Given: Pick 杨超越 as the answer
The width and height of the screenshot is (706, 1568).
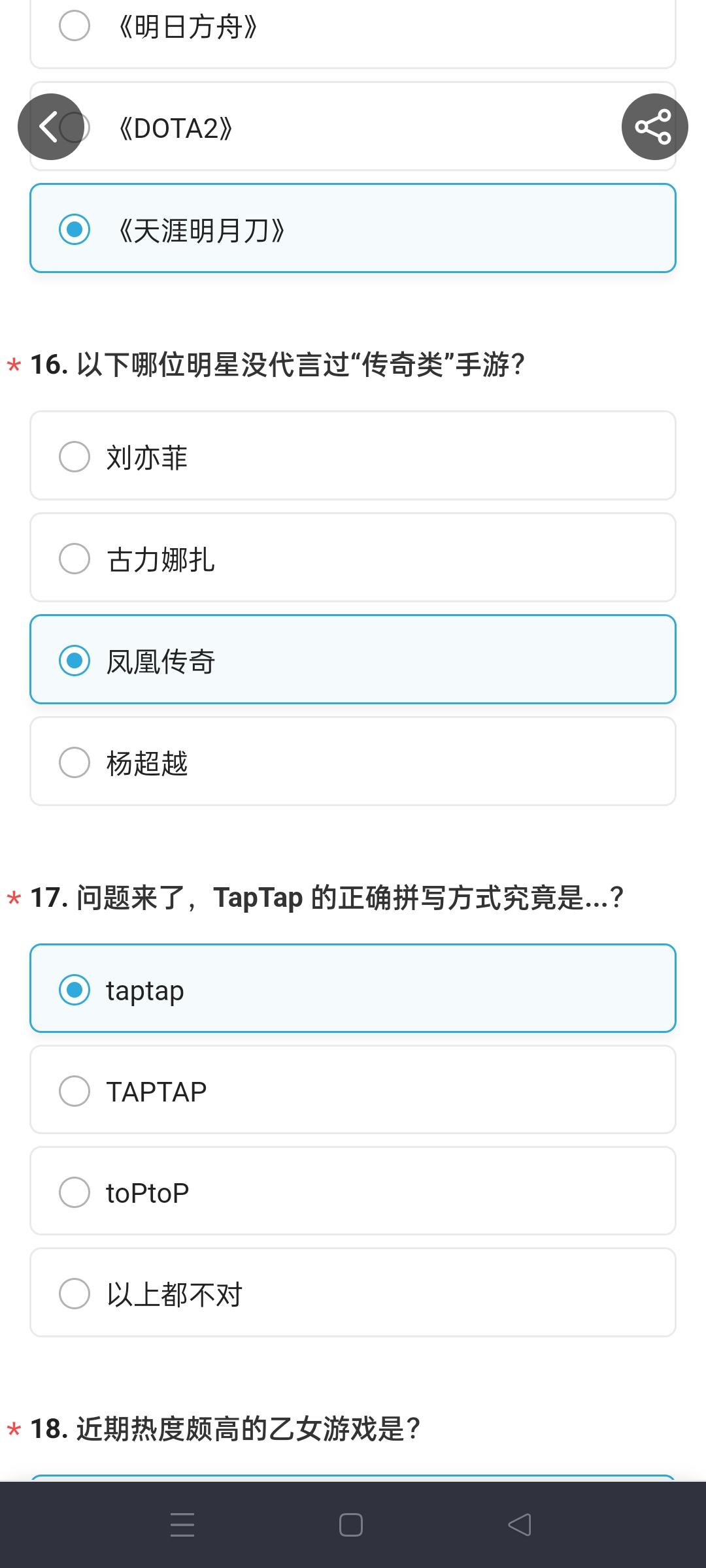Looking at the screenshot, I should point(352,762).
